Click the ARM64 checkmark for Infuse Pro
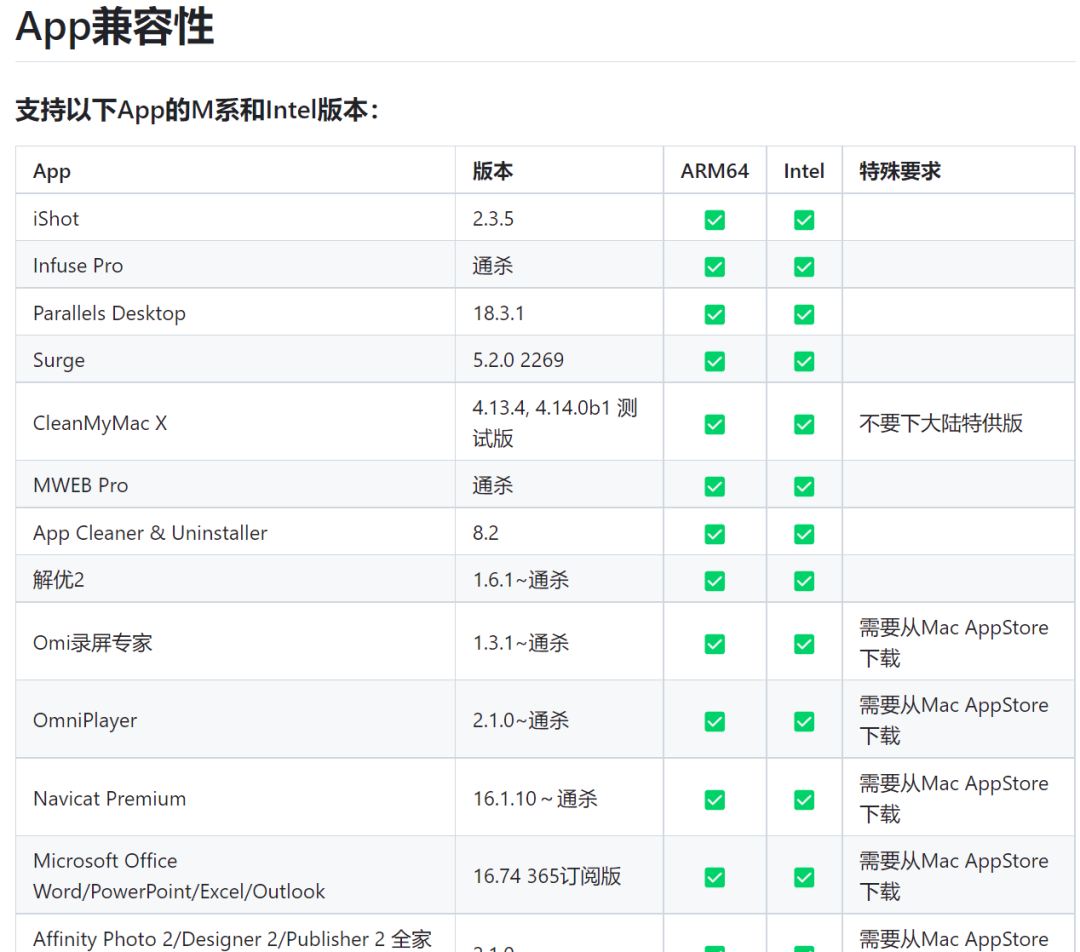 (x=714, y=267)
